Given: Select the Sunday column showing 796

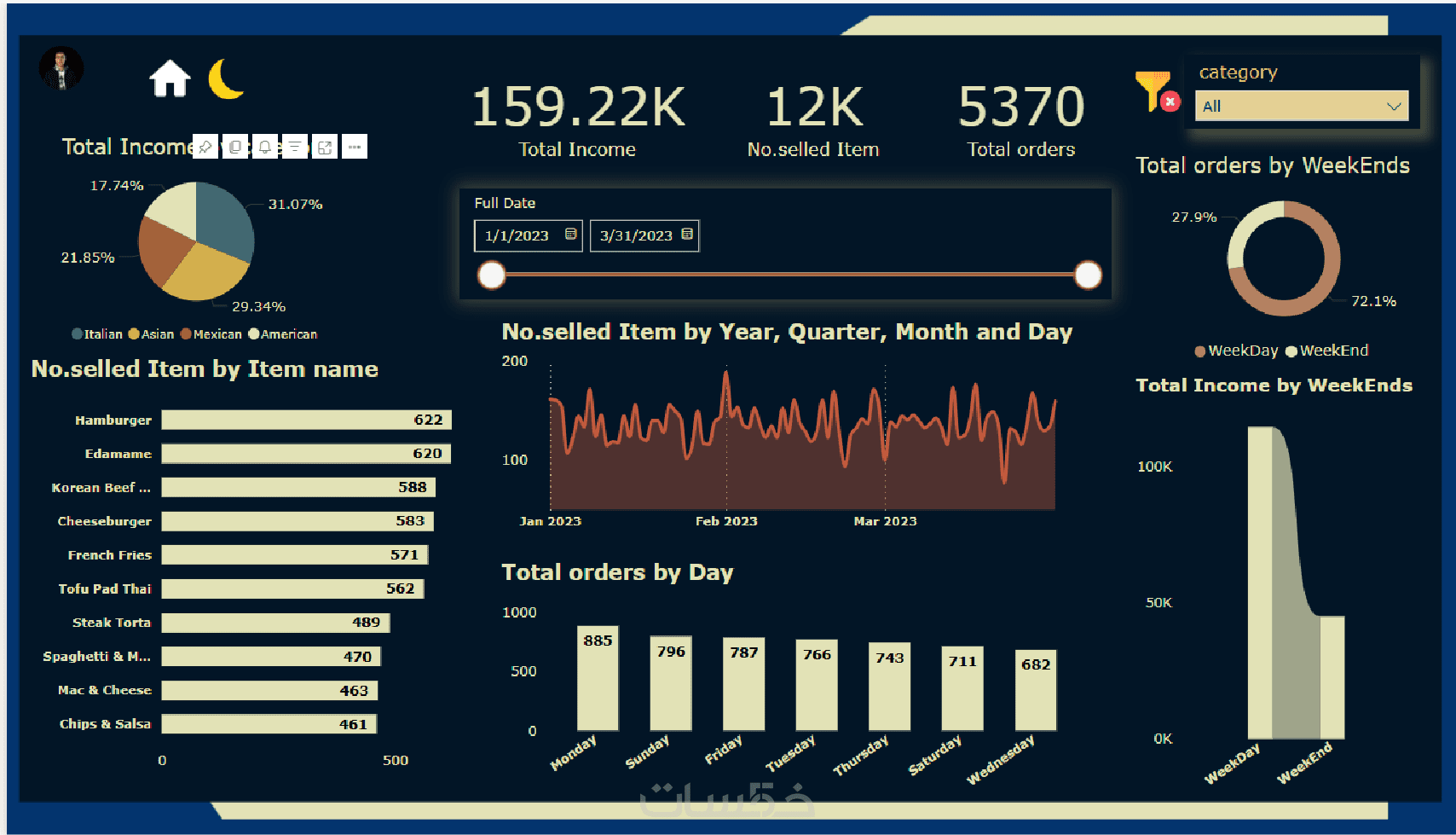Looking at the screenshot, I should coord(671,683).
